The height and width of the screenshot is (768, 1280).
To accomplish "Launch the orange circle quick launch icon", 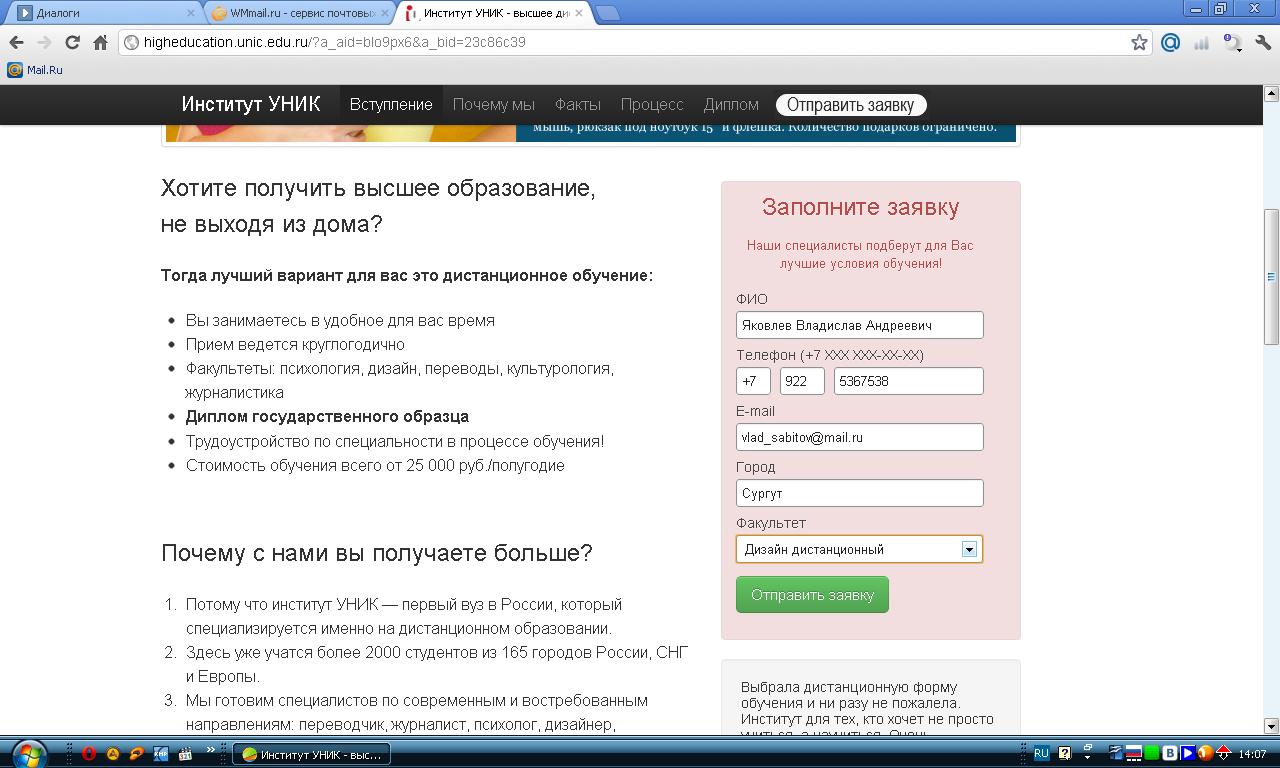I will click(x=113, y=754).
